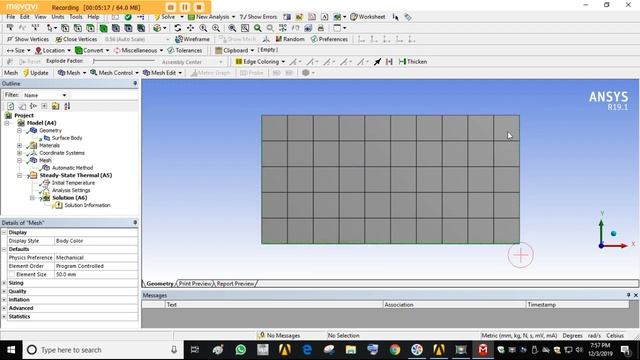Click Show Errors button
640x360 pixels.
tap(258, 17)
